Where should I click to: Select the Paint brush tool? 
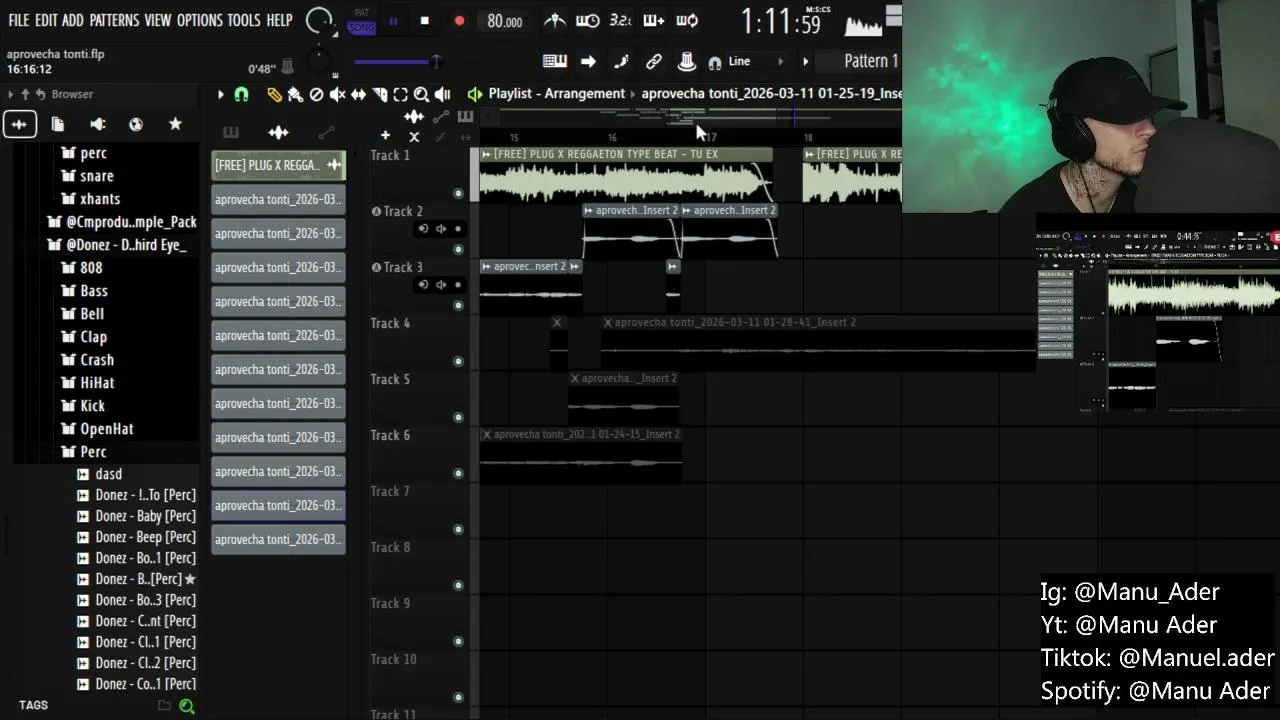tap(295, 94)
